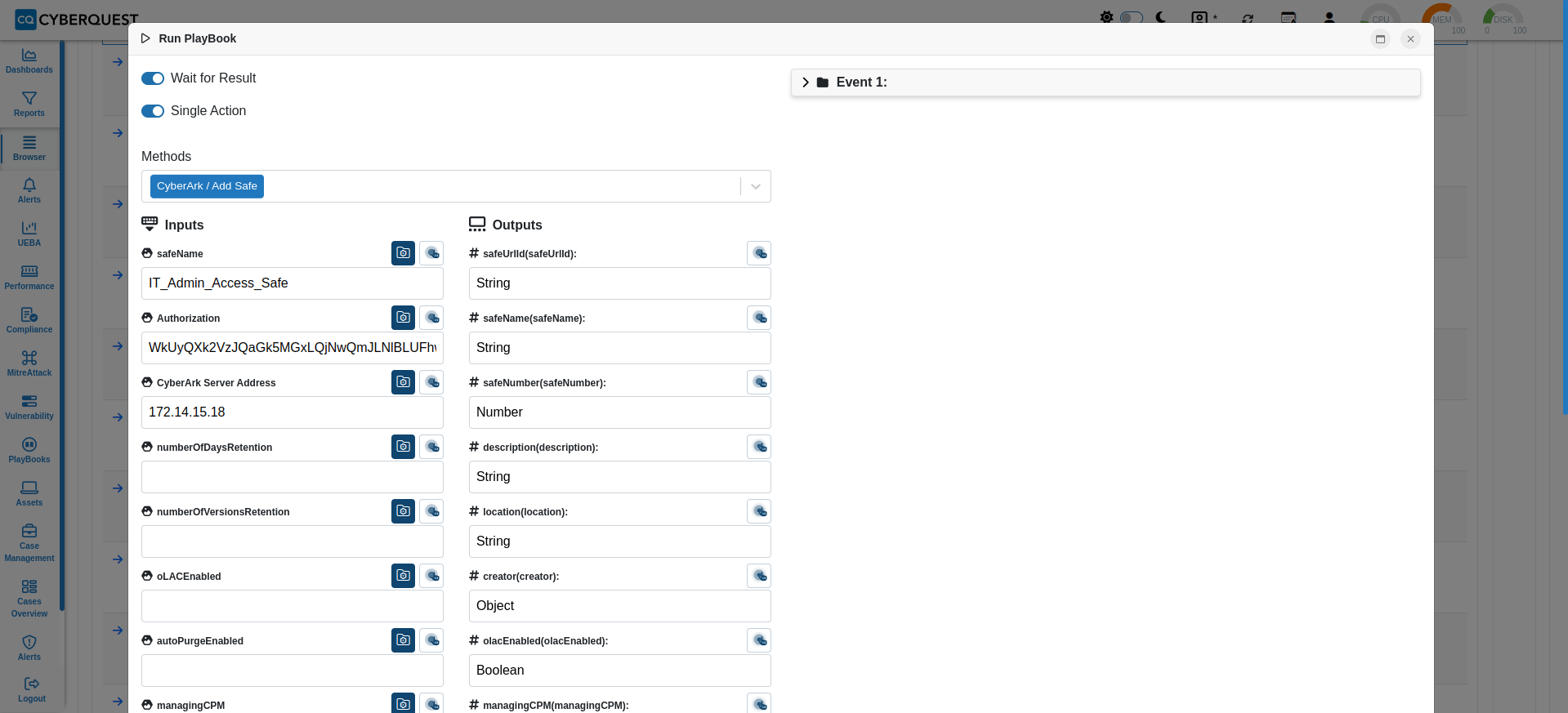This screenshot has height=713, width=1568.
Task: Click the camera button for autoPurgeEnabled
Action: click(404, 640)
